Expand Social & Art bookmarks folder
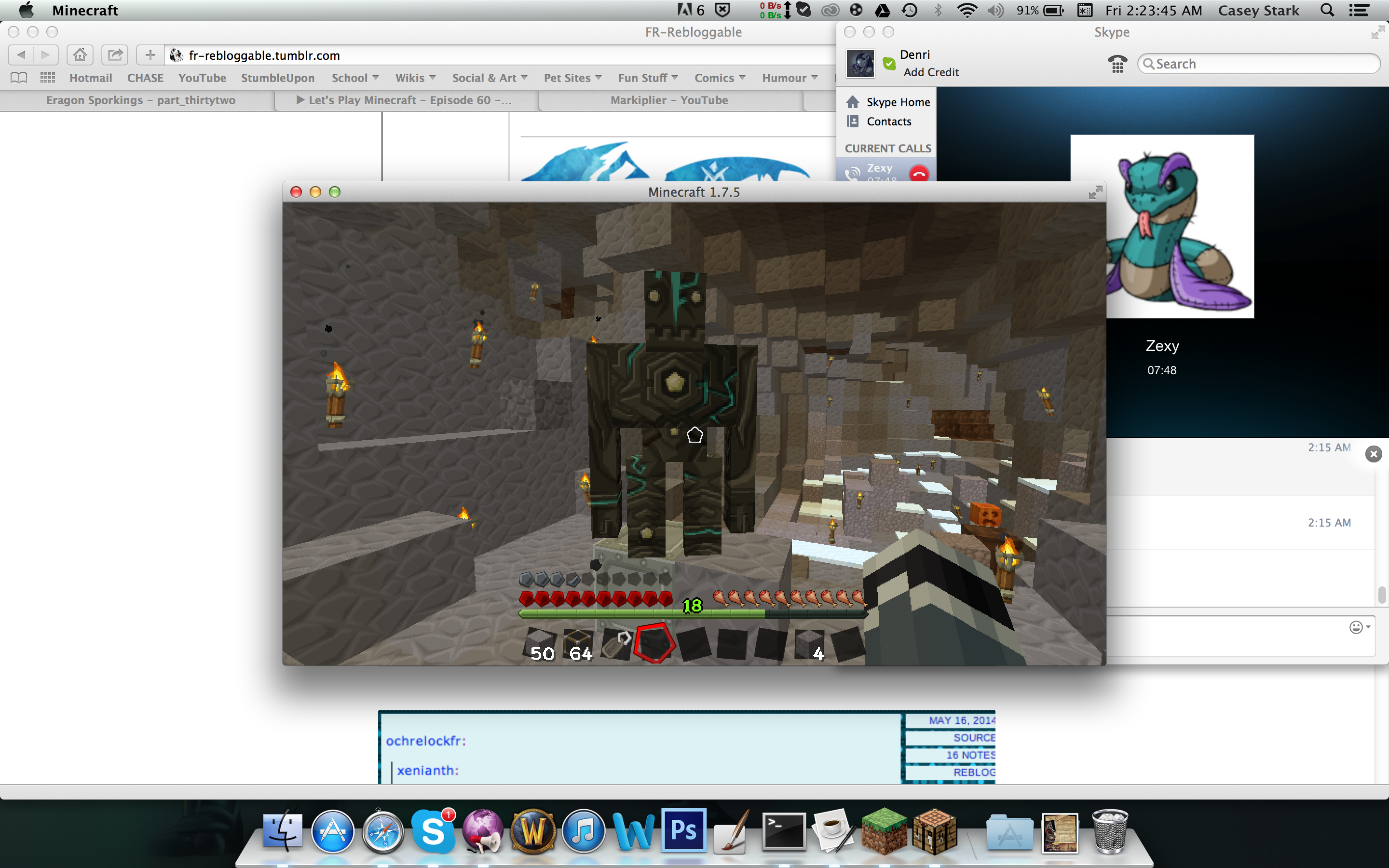 pyautogui.click(x=490, y=78)
